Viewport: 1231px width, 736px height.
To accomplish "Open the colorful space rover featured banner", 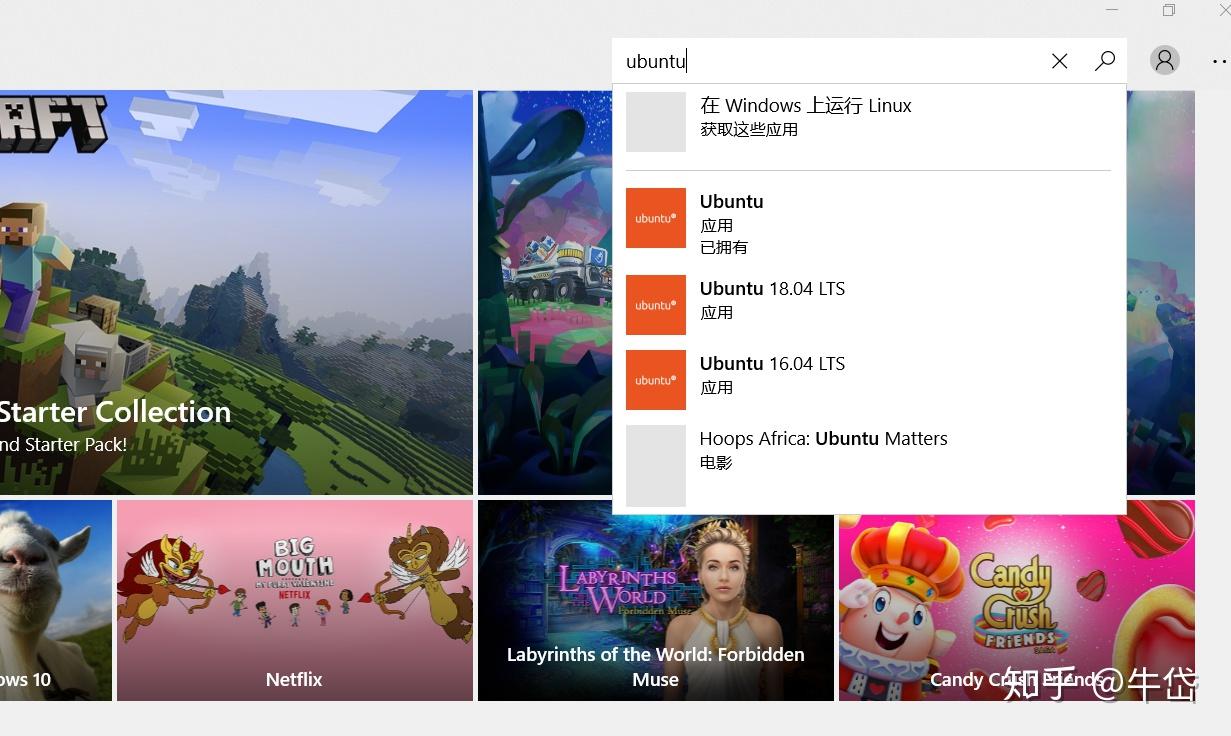I will pos(545,292).
